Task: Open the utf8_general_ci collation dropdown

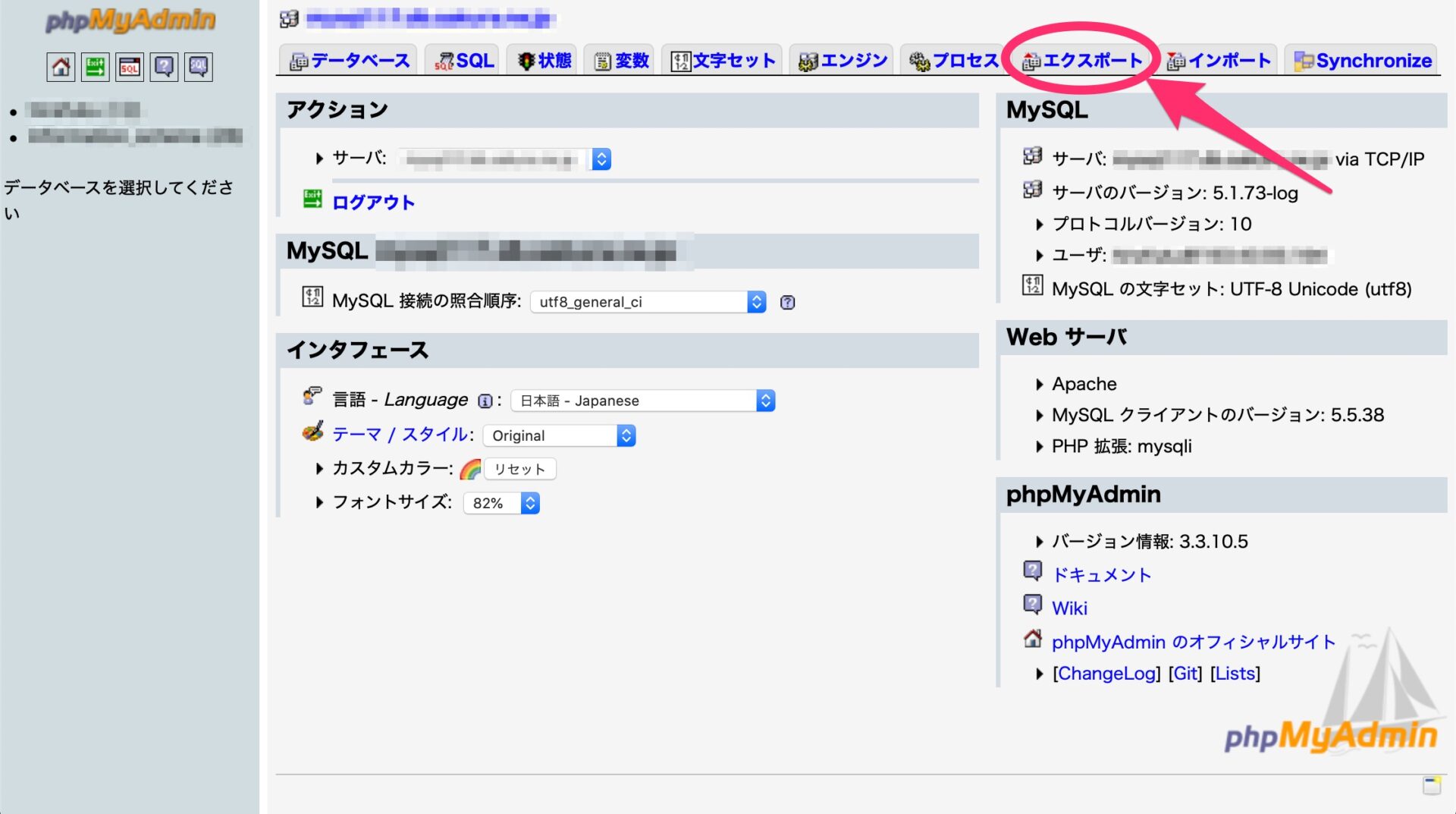Action: (x=648, y=302)
